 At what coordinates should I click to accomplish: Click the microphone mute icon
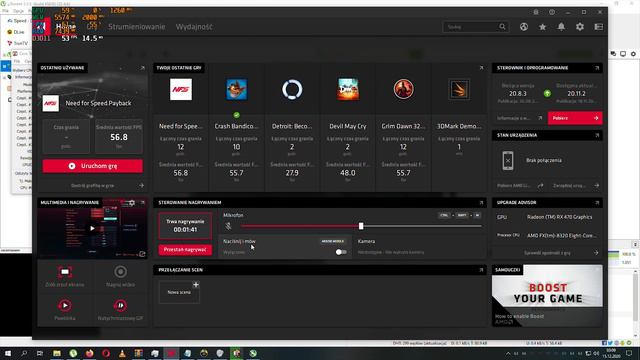pos(229,226)
